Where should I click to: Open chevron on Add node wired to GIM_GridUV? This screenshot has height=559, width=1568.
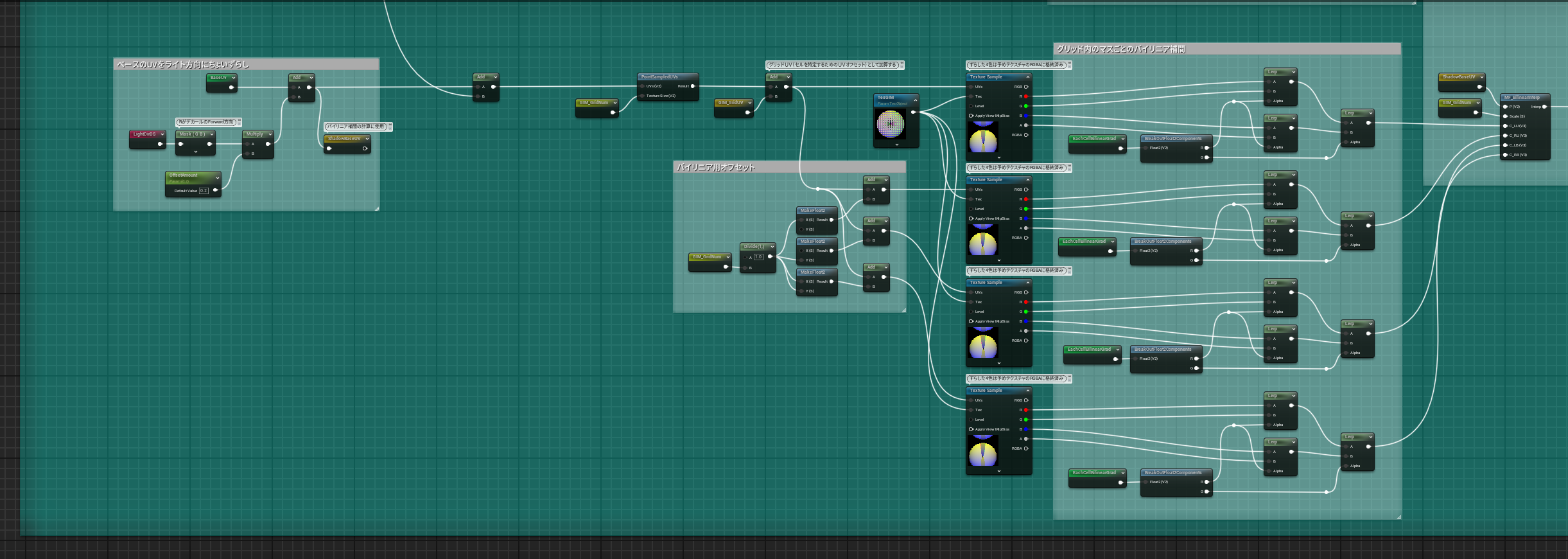pos(788,77)
